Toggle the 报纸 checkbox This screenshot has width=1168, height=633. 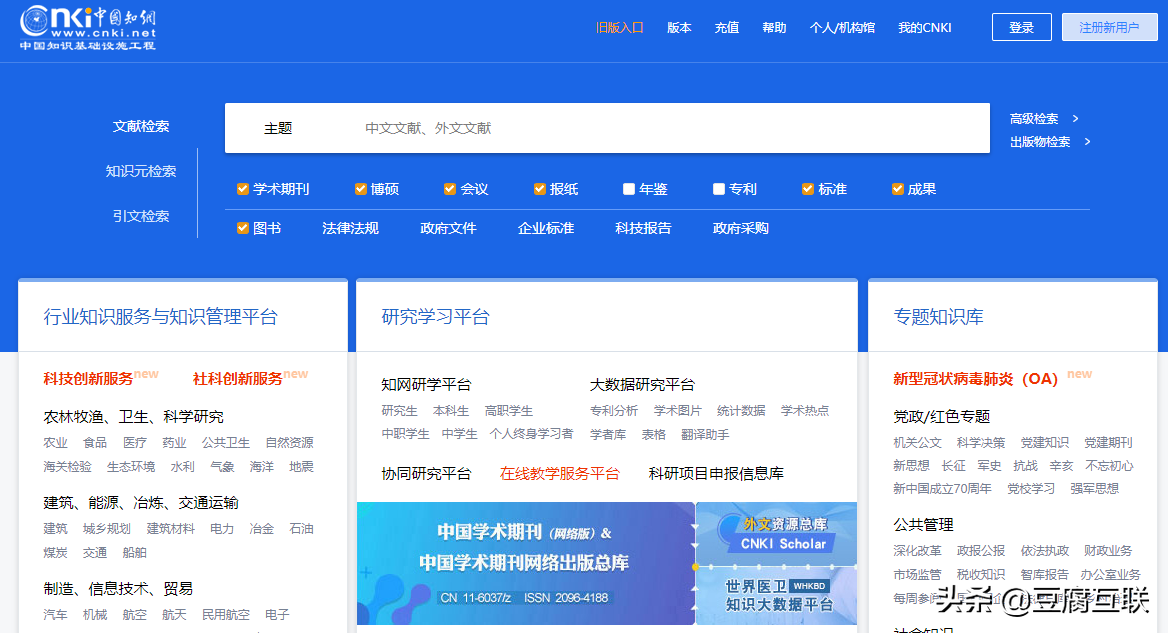coord(539,189)
